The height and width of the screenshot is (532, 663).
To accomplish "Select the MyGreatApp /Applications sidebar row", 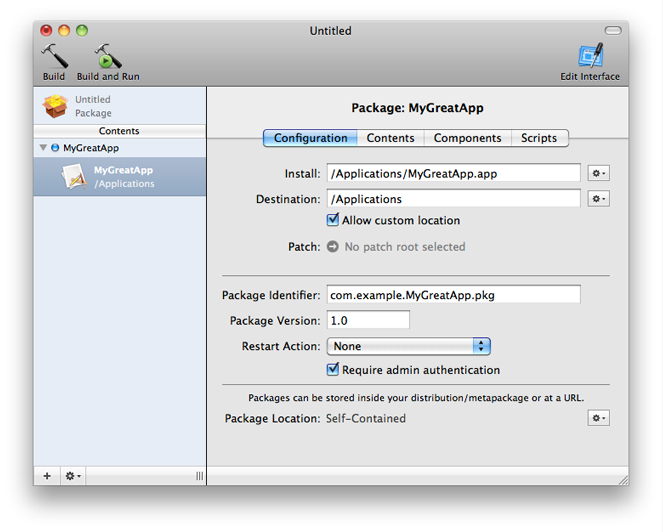I will click(x=120, y=176).
